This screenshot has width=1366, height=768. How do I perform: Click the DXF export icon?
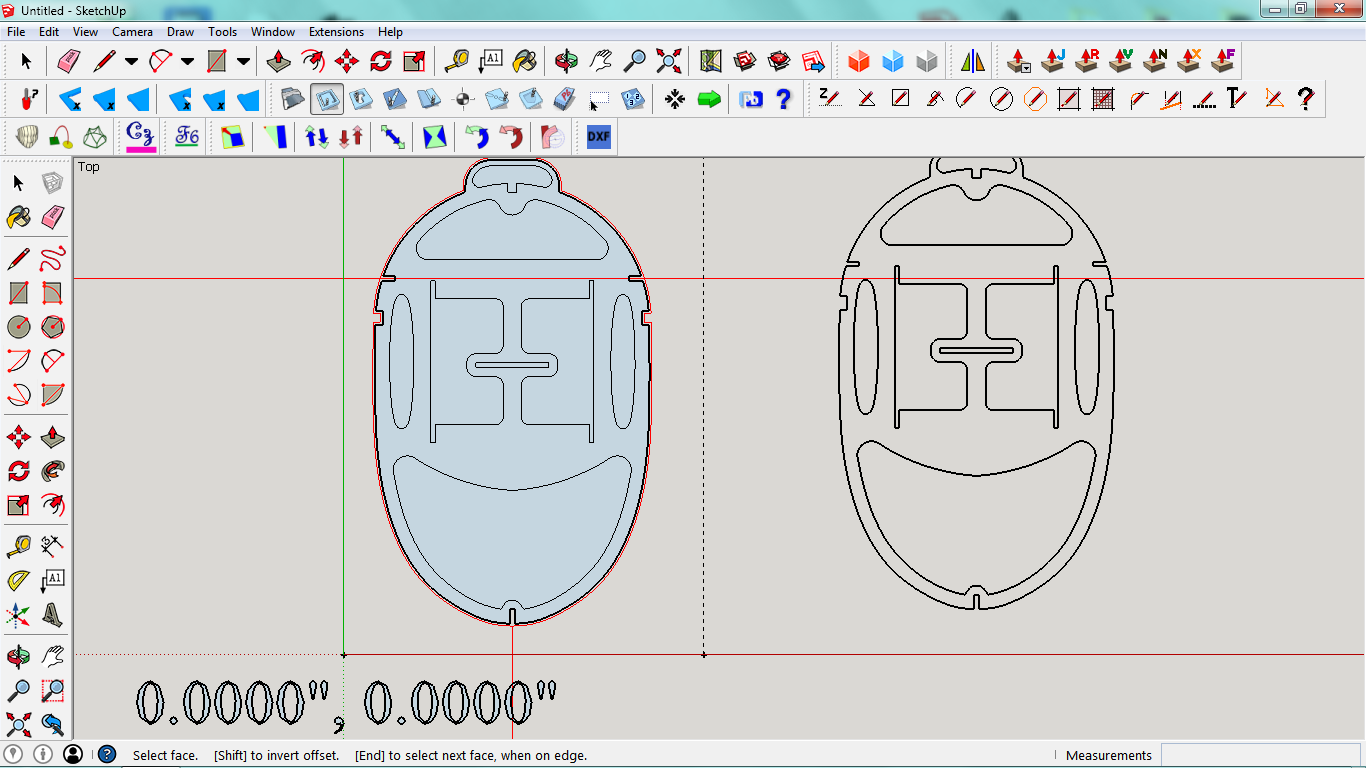[x=598, y=137]
